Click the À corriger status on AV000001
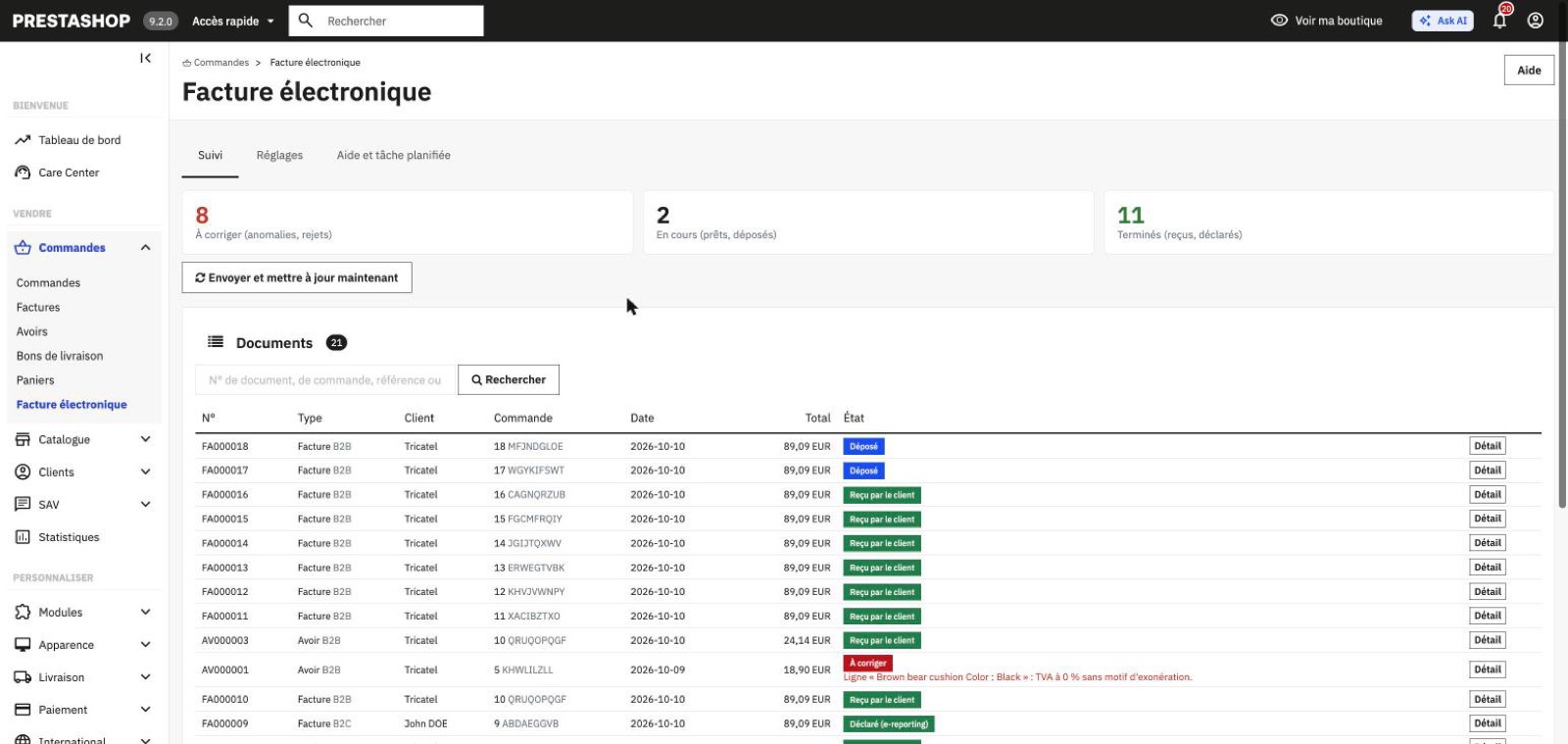Viewport: 1568px width, 744px height. click(x=868, y=663)
